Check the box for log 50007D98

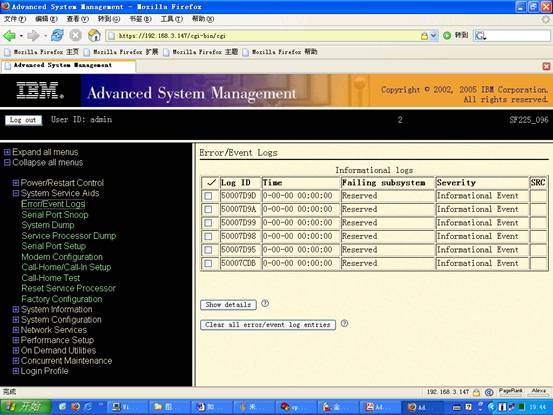point(208,236)
